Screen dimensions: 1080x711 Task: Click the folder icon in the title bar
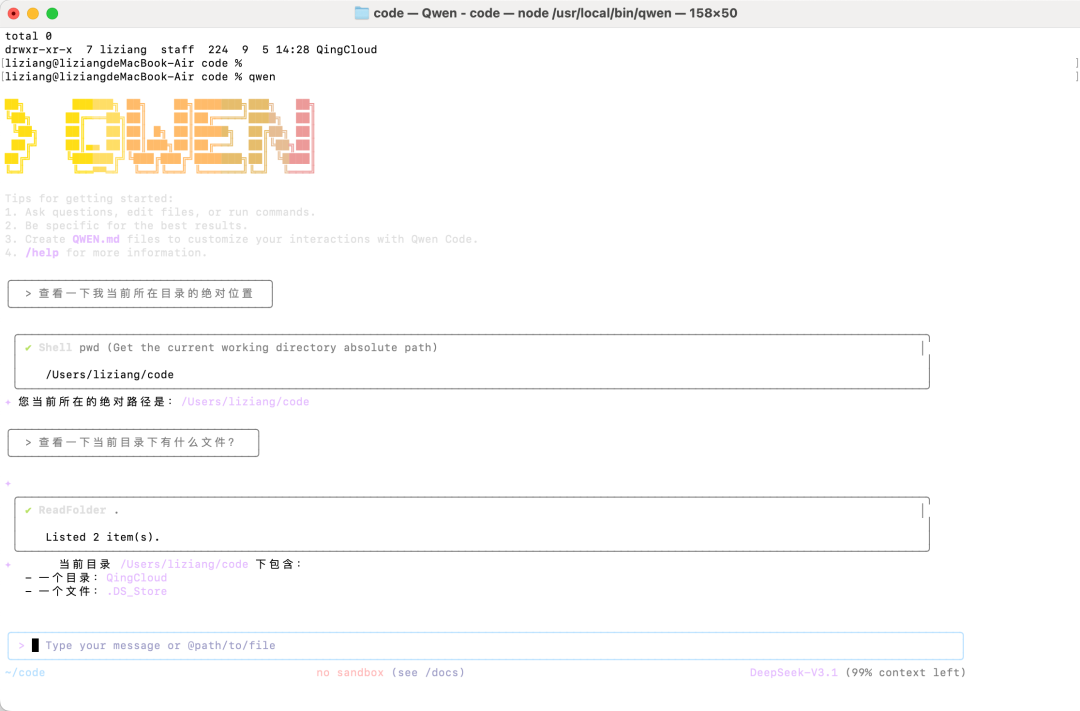click(362, 13)
